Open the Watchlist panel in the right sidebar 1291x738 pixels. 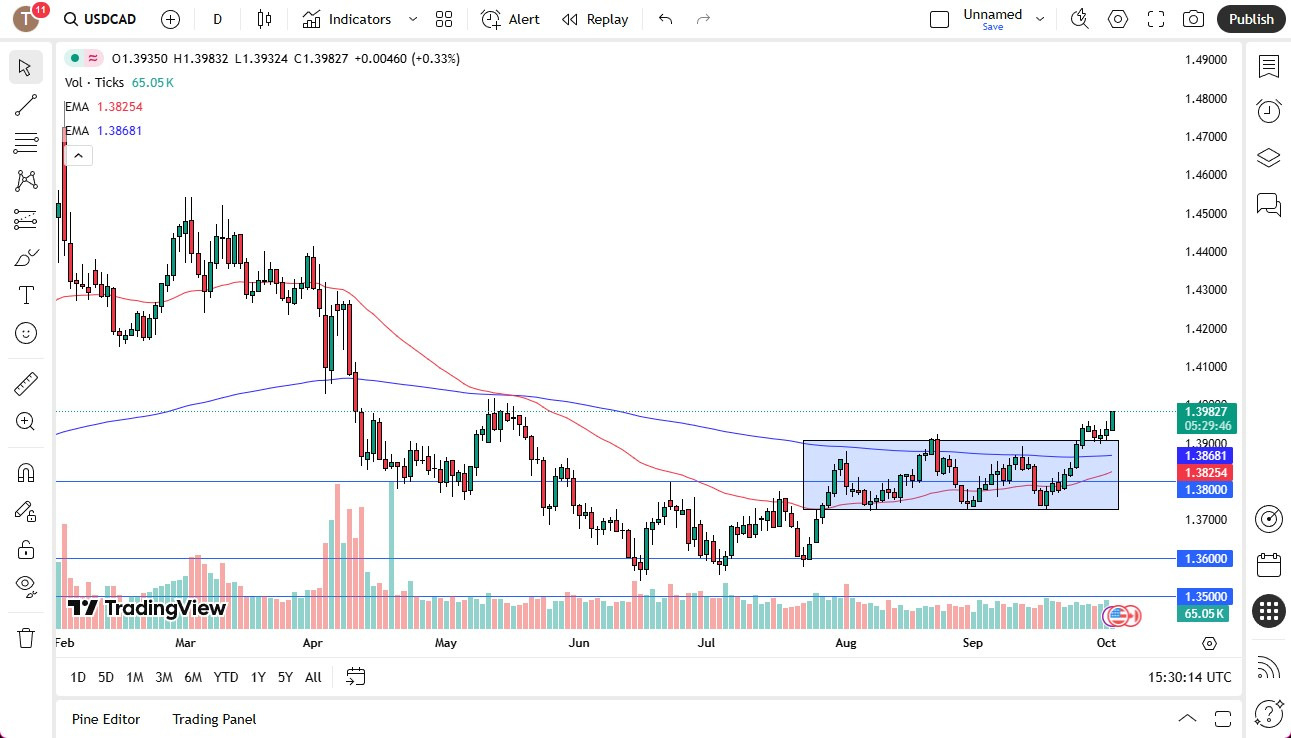[x=1268, y=67]
